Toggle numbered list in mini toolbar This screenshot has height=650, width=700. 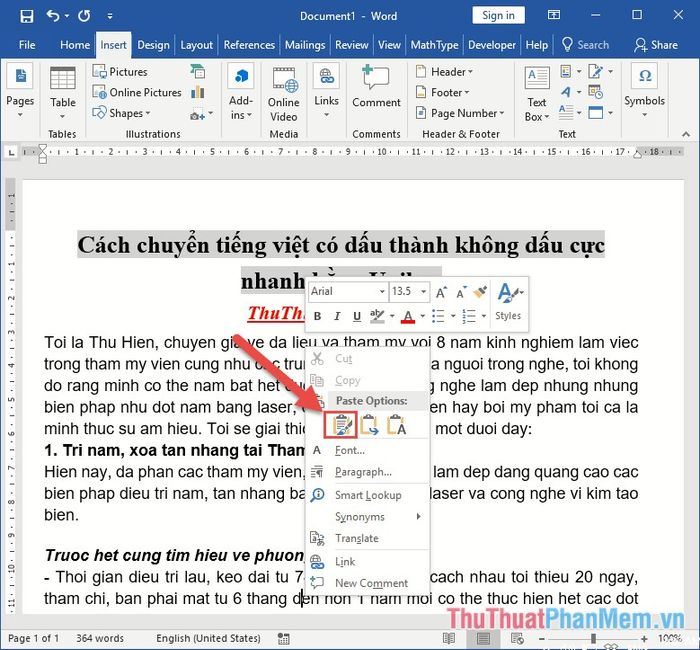click(x=469, y=317)
